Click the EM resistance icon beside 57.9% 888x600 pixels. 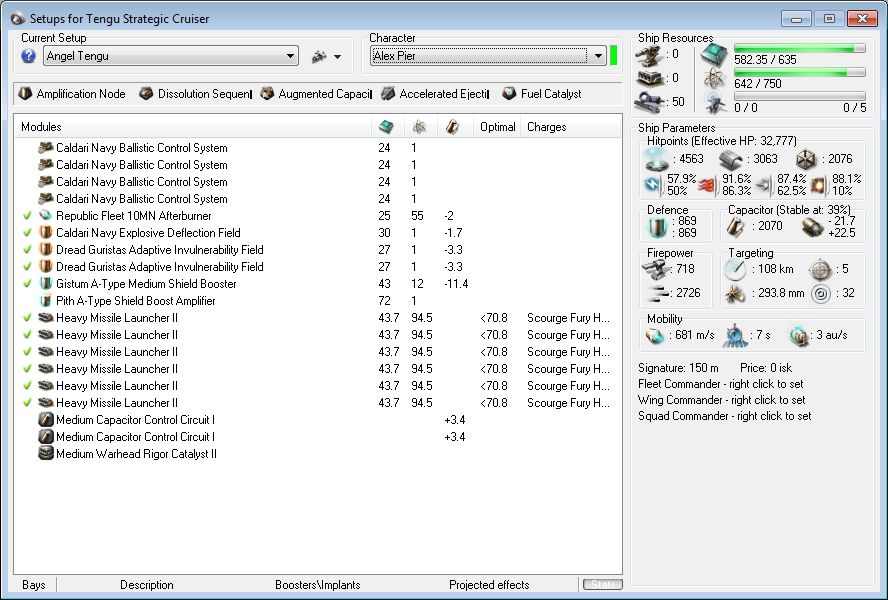652,185
